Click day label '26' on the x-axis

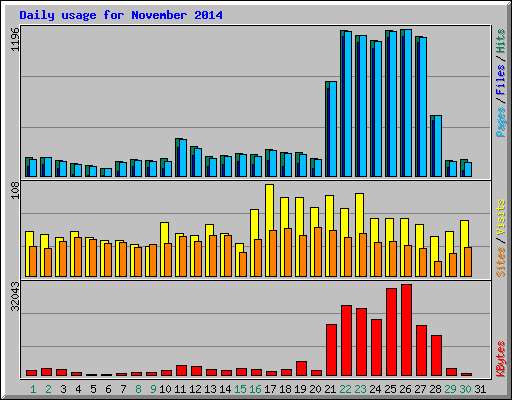(x=405, y=389)
